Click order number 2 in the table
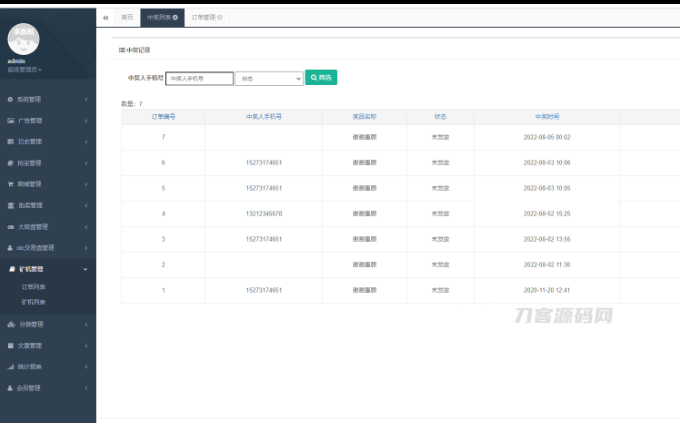 point(163,265)
